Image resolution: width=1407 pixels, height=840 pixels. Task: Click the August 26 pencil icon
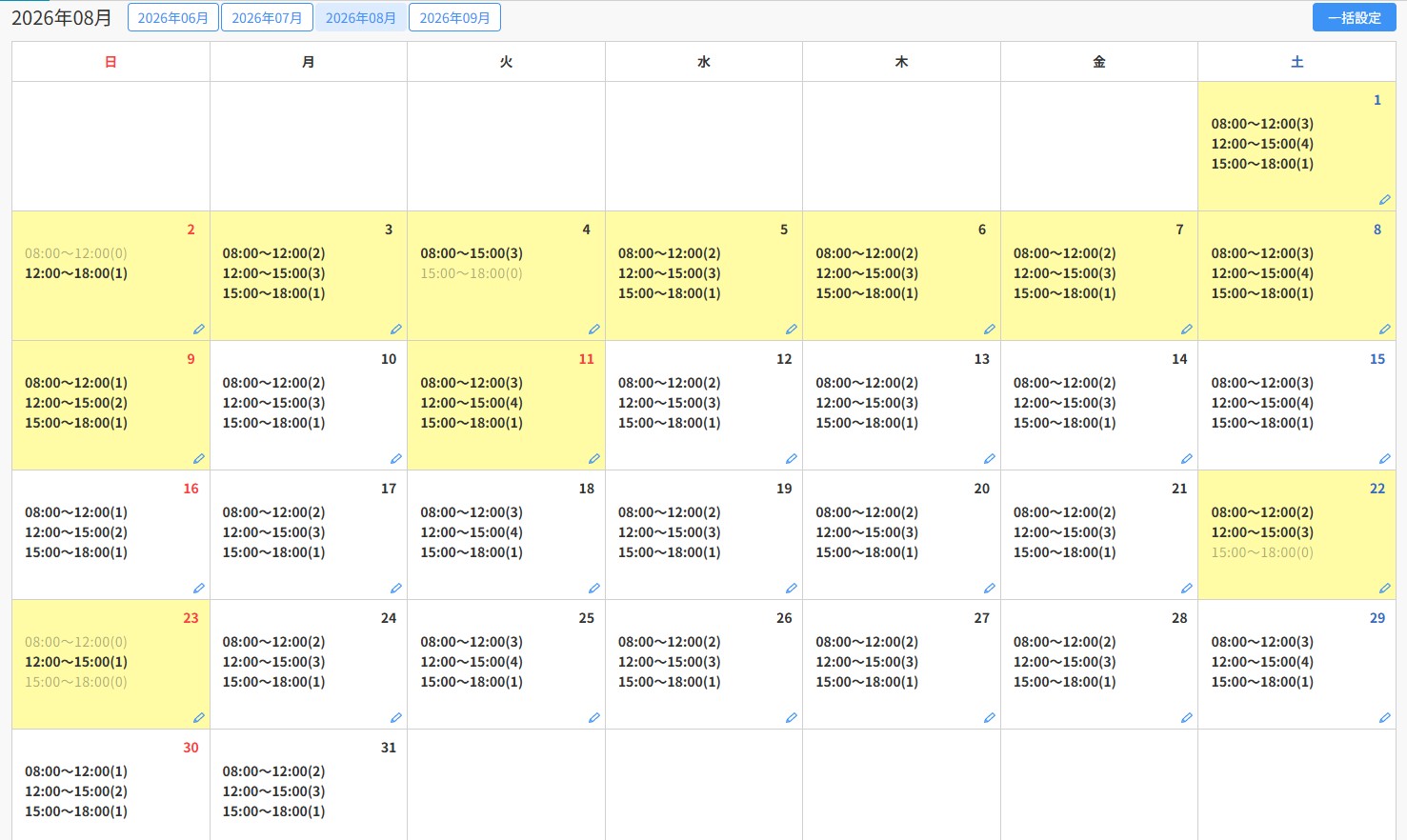(x=791, y=718)
